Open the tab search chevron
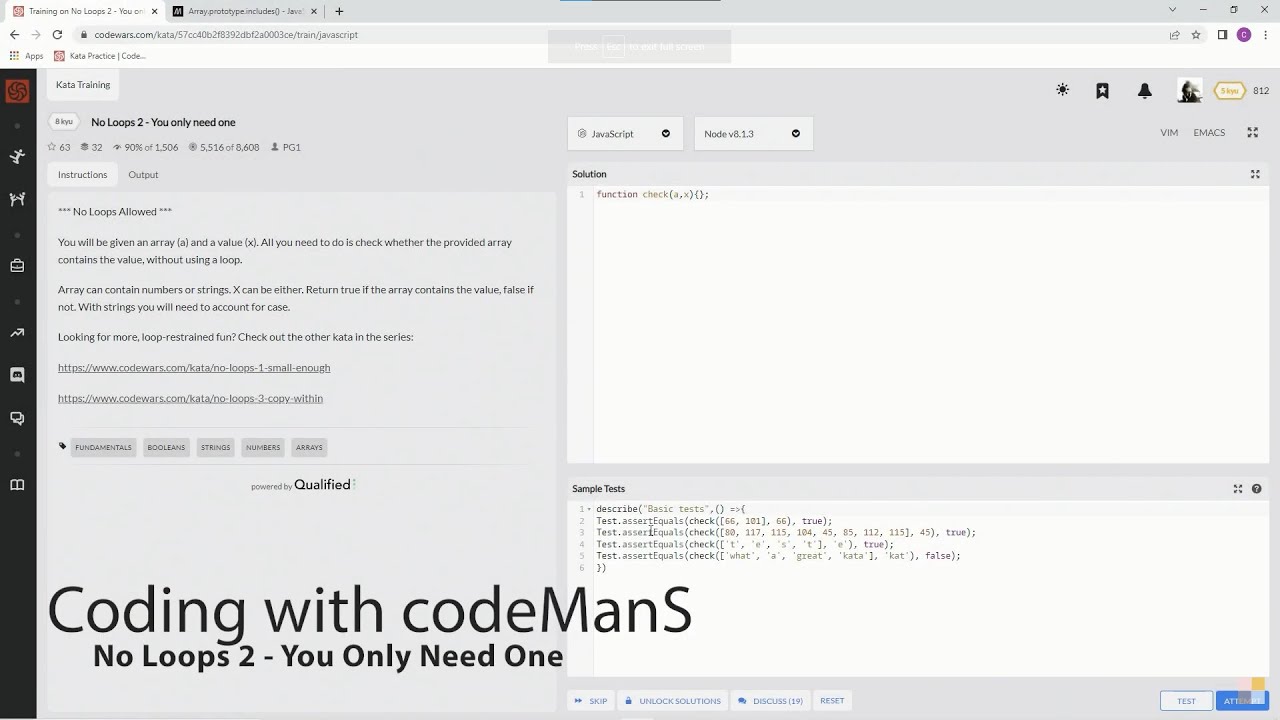Screen dimensions: 1280x720 [1173, 10]
